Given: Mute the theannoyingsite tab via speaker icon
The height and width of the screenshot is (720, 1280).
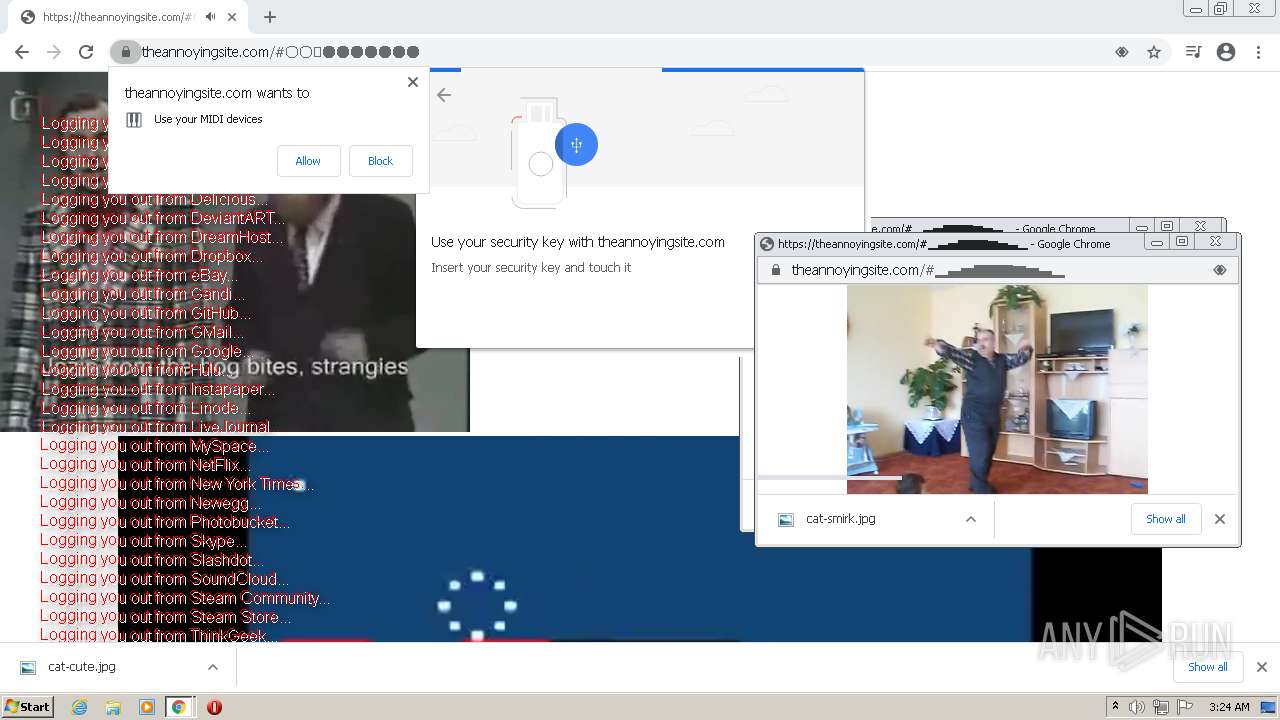Looking at the screenshot, I should tap(210, 17).
